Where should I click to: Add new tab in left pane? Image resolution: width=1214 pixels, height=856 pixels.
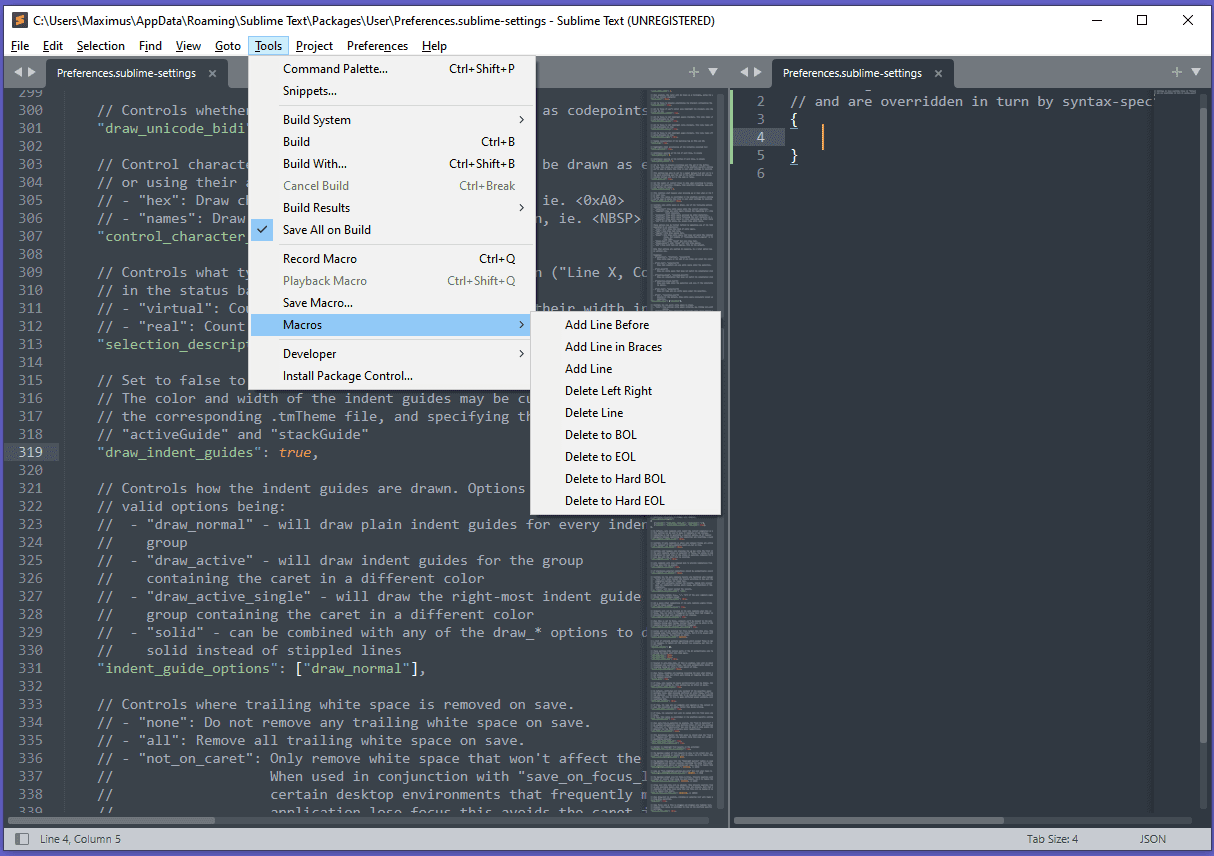pos(694,72)
